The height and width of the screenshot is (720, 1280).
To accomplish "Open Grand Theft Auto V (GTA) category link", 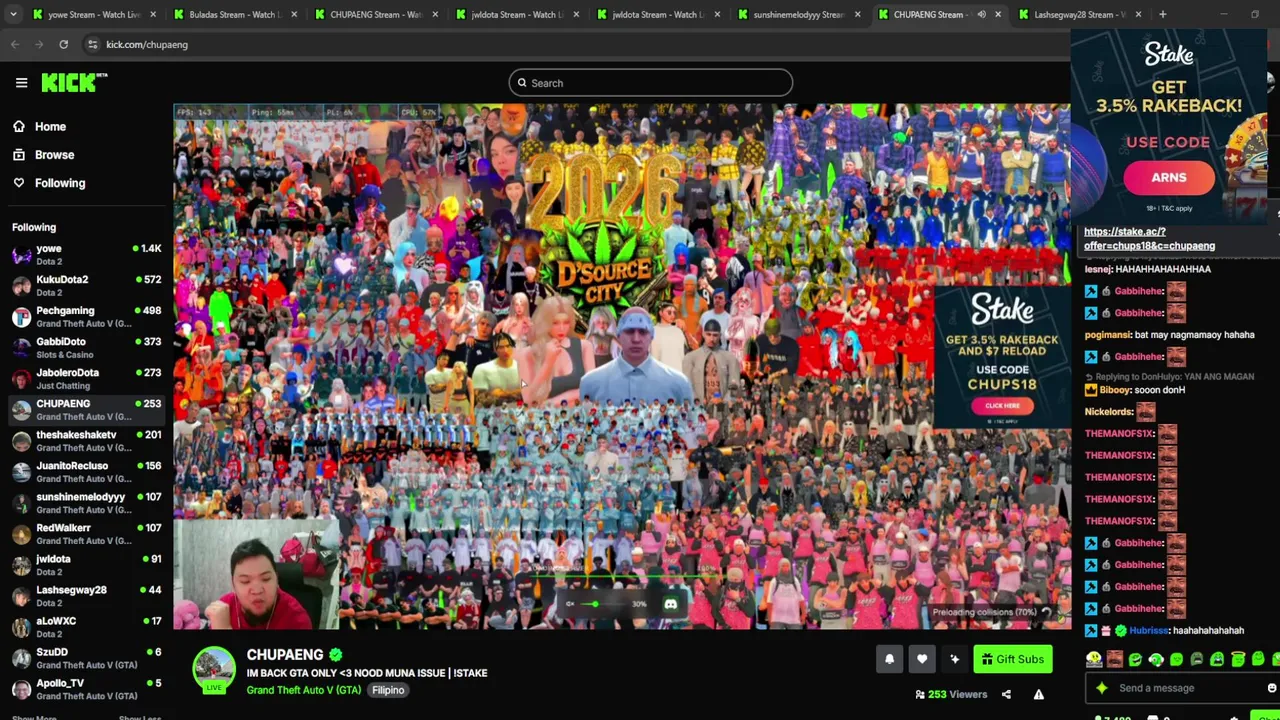I will pyautogui.click(x=304, y=690).
